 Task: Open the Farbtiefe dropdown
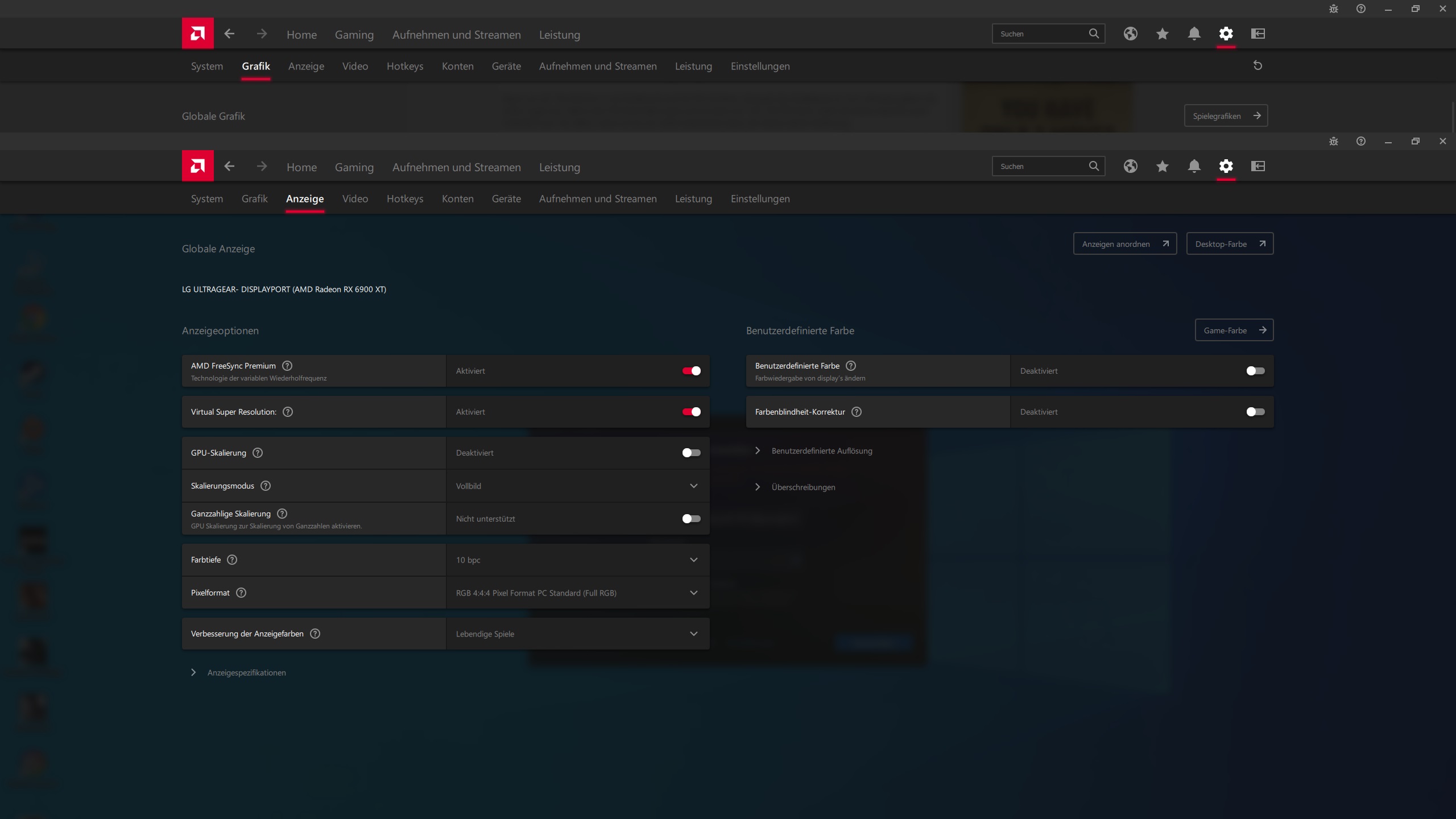[x=578, y=560]
